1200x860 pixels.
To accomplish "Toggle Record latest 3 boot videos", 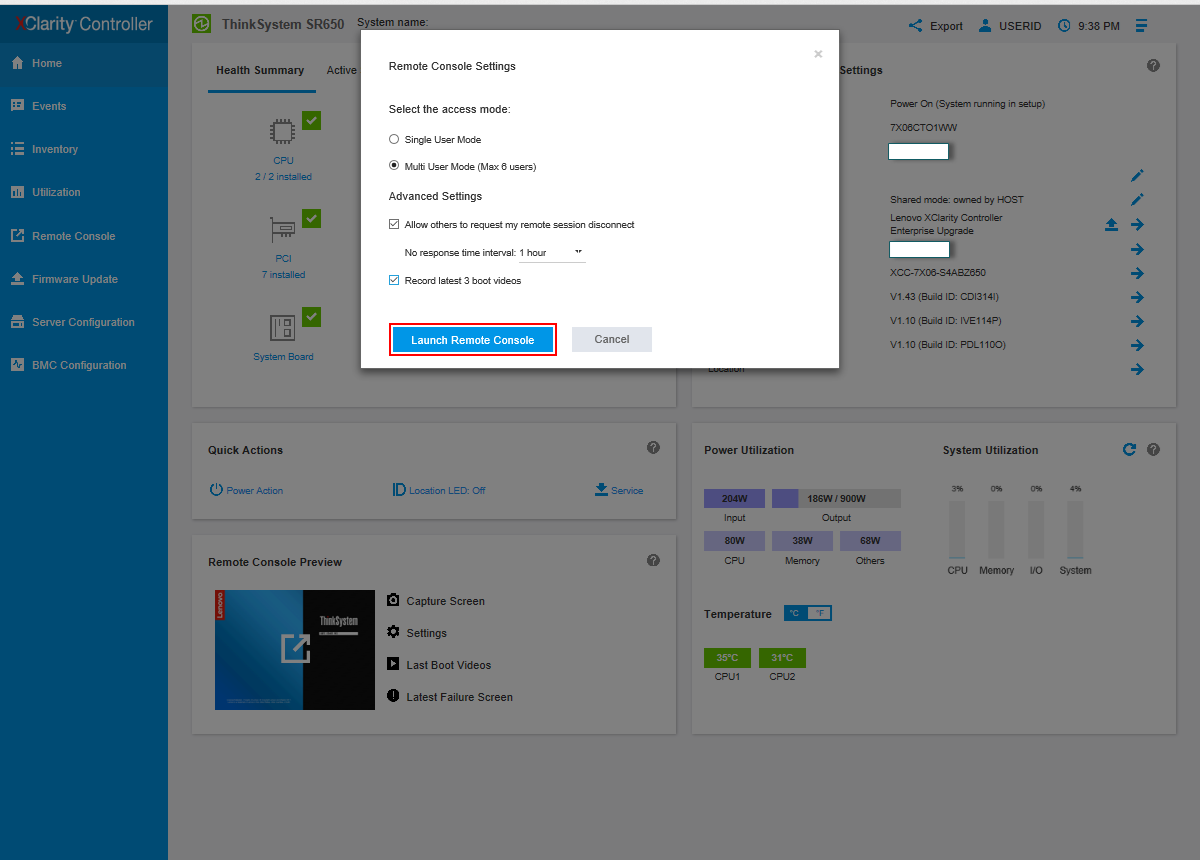I will 394,281.
